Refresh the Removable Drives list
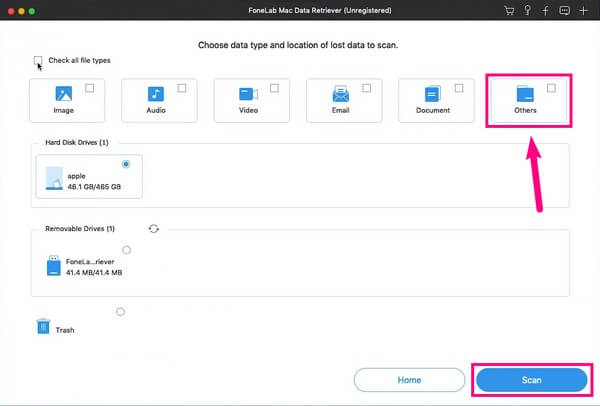The image size is (600, 406). point(153,228)
